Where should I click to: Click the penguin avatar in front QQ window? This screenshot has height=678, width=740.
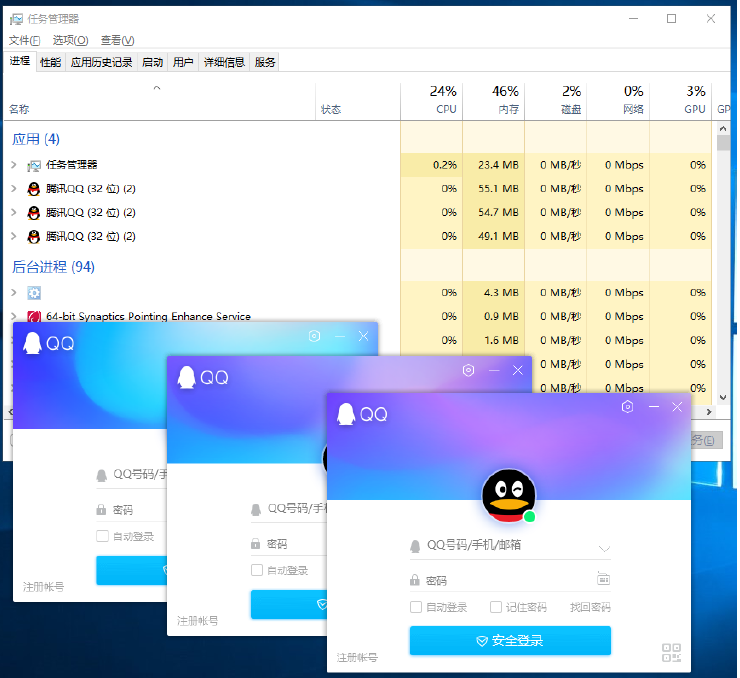pos(508,495)
